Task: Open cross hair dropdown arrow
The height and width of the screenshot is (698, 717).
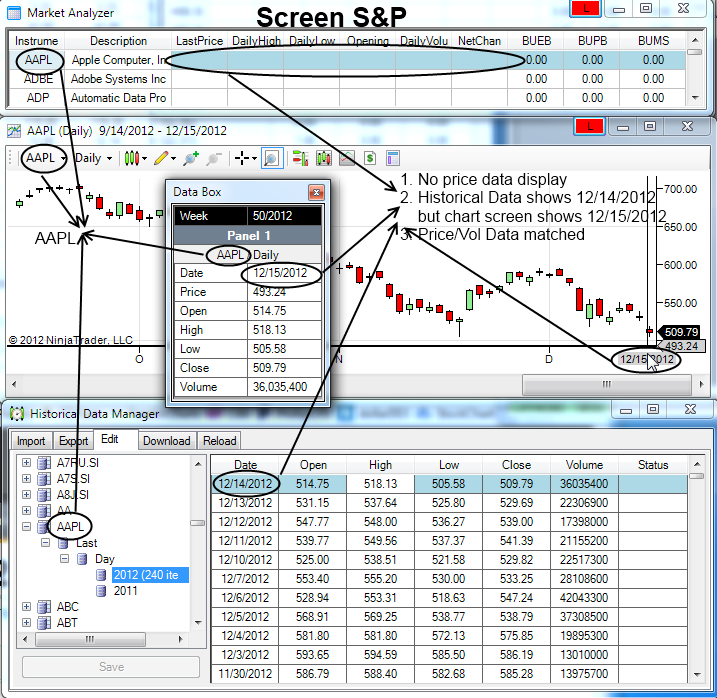Action: click(254, 159)
